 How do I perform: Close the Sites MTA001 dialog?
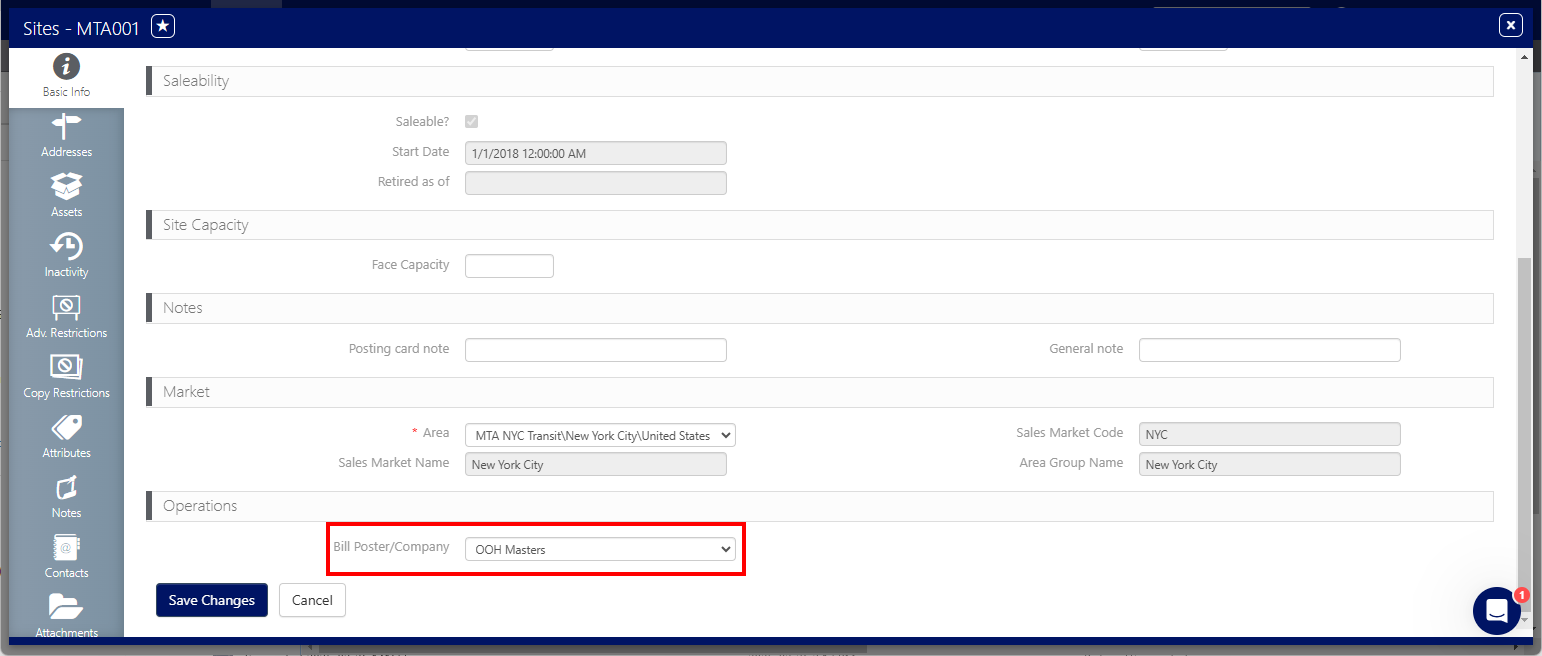tap(1510, 25)
